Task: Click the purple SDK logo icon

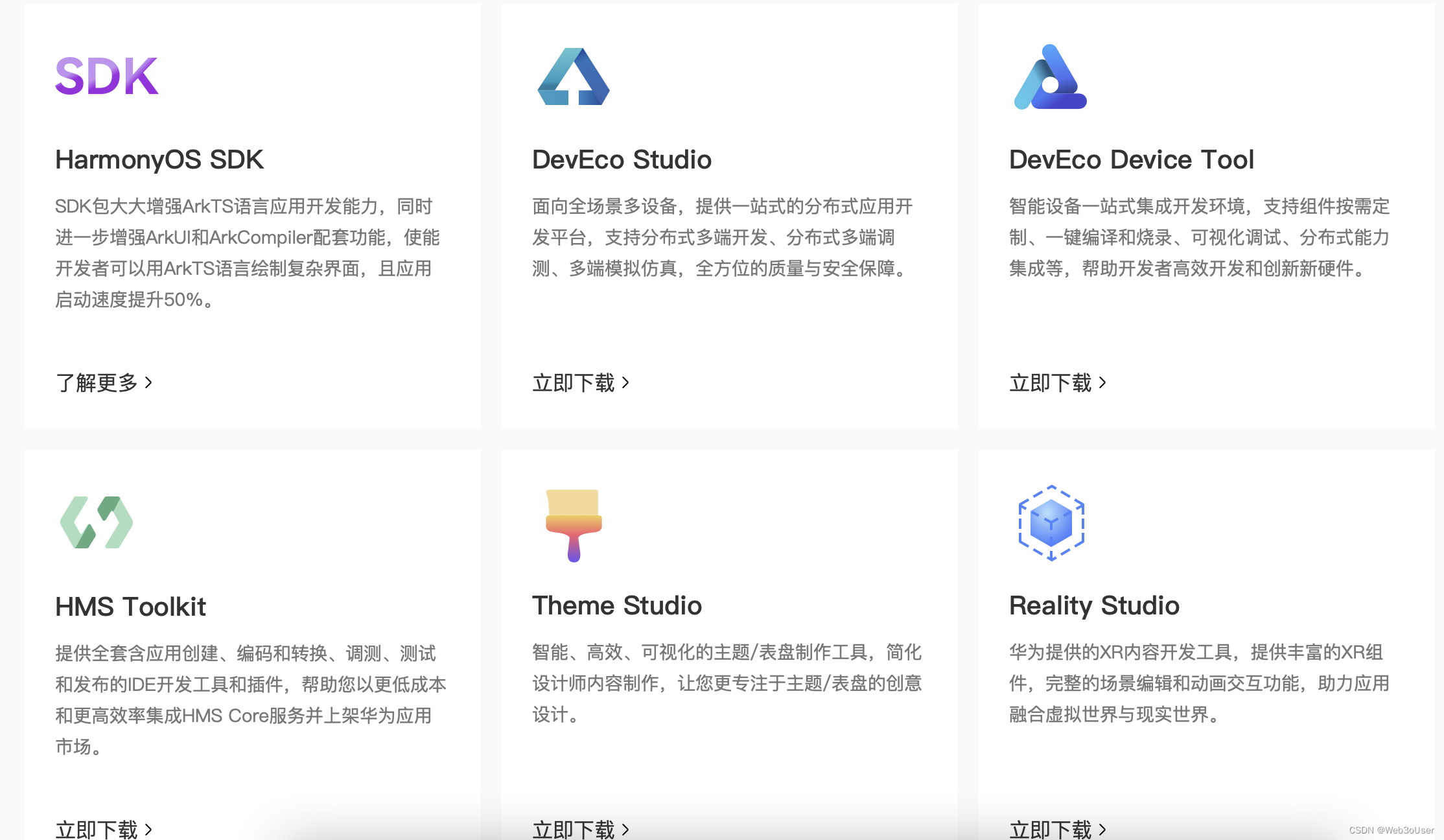Action: (107, 76)
